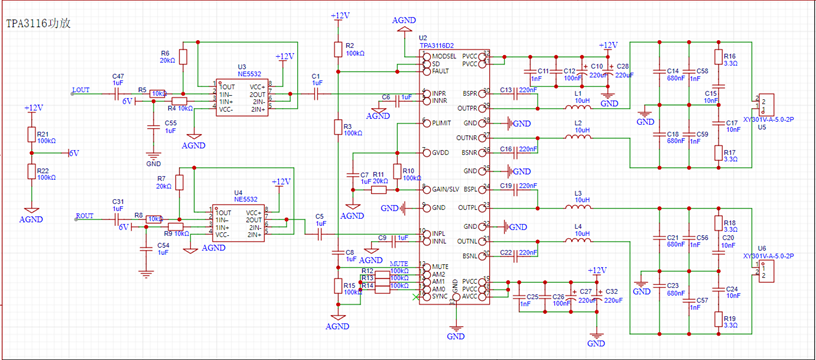Image resolution: width=816 pixels, height=360 pixels.
Task: Click inductor L4 10uH symbol
Action: [x=579, y=240]
